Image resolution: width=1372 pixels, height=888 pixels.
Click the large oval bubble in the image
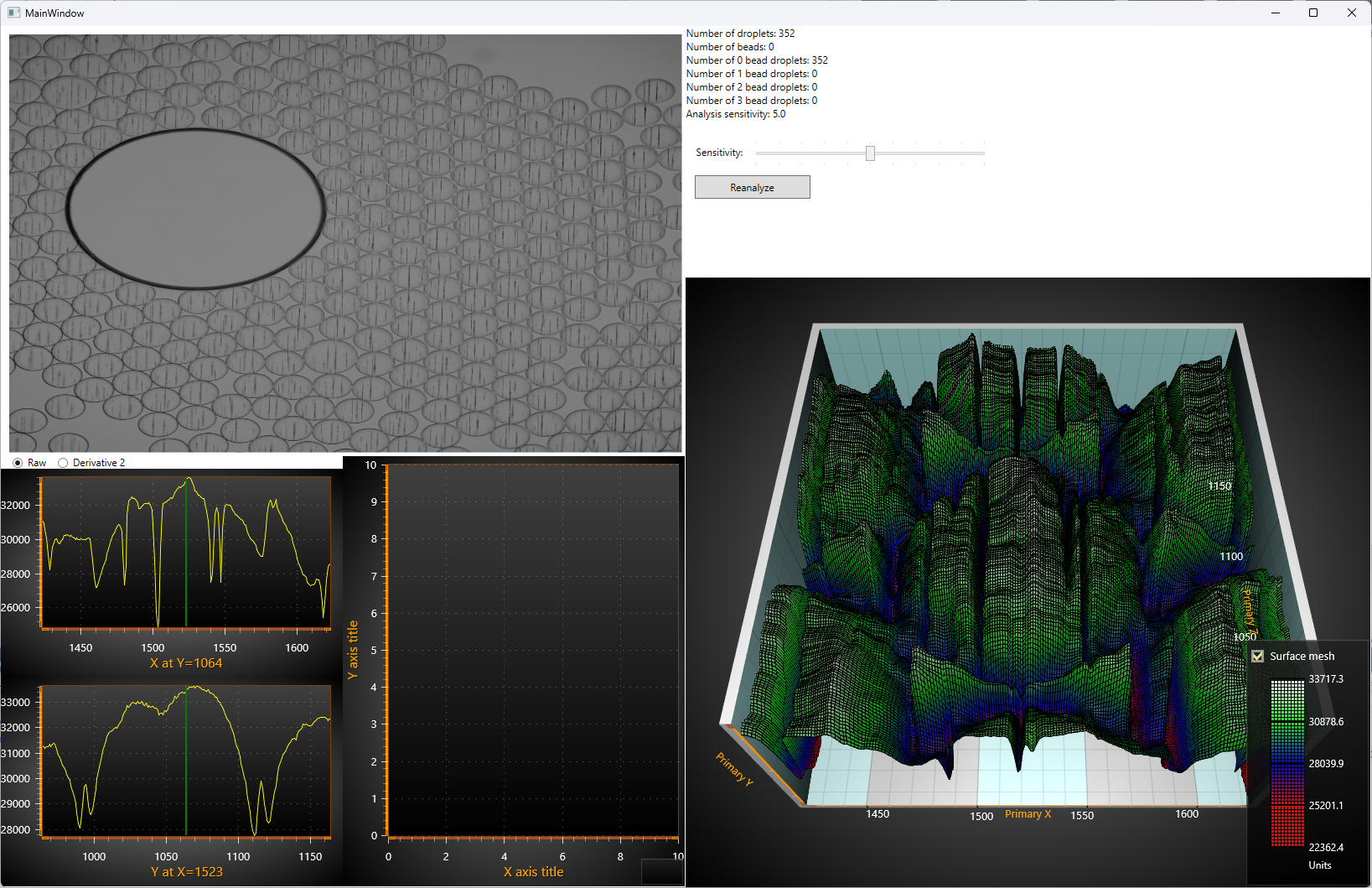(x=195, y=209)
